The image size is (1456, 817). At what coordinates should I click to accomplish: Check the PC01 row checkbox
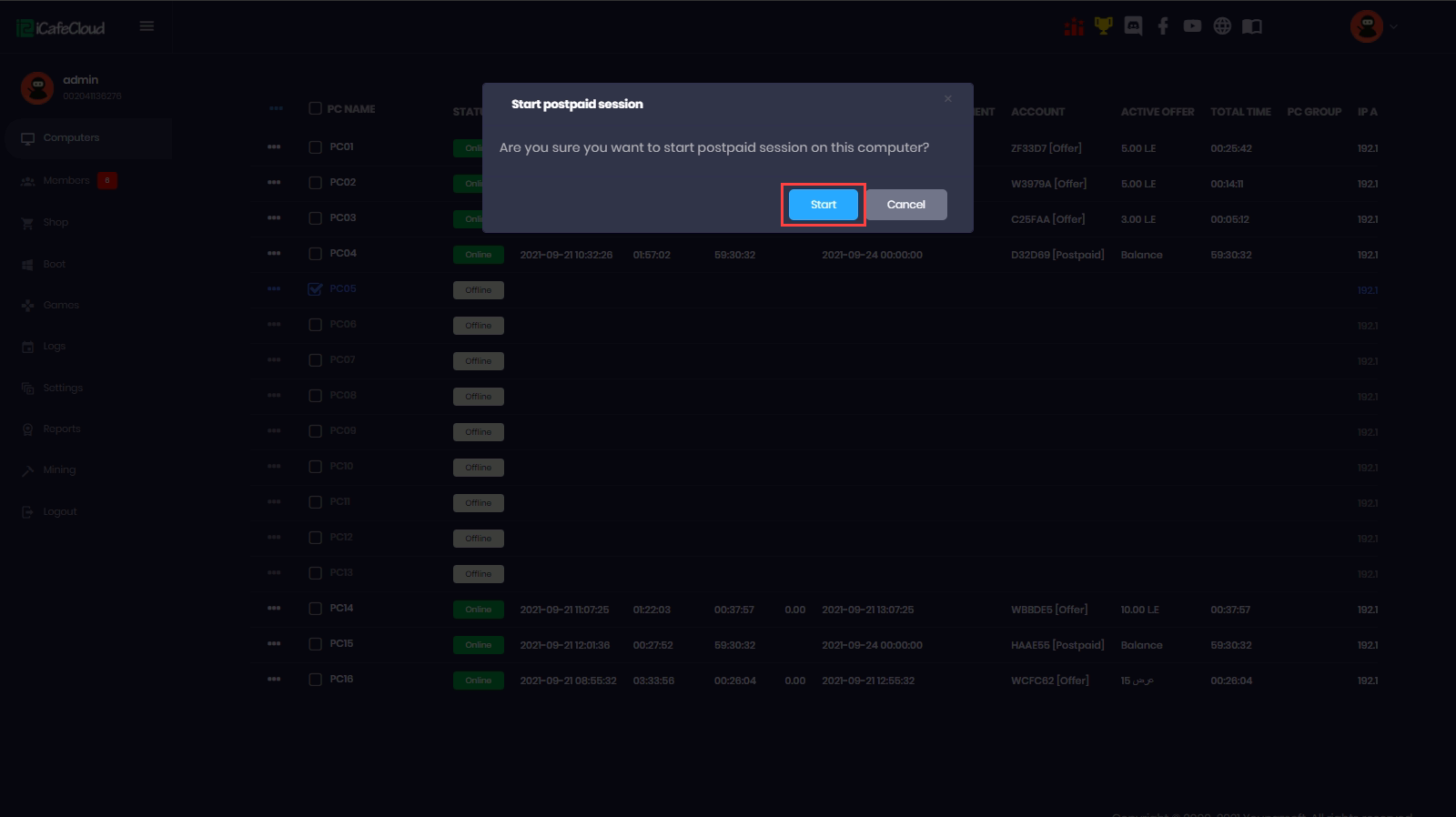coord(315,147)
